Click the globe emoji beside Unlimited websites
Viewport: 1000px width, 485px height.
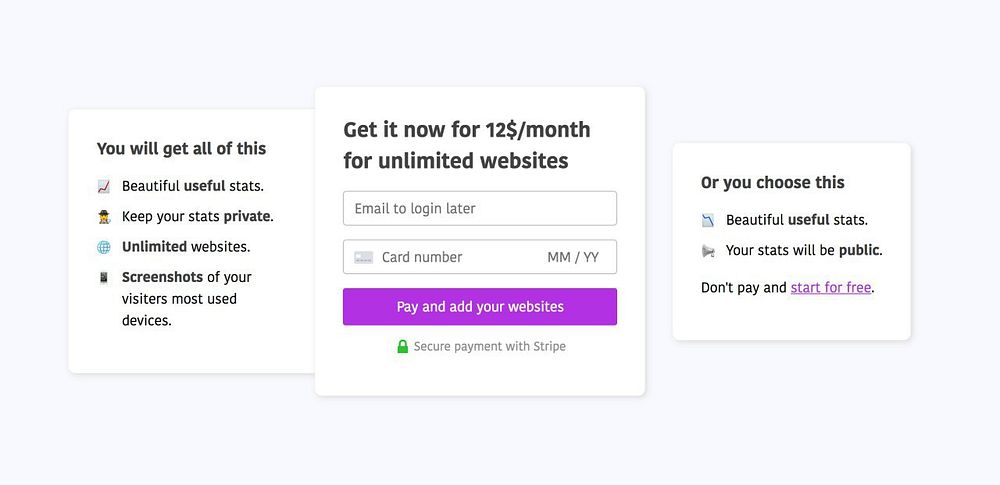pos(103,247)
